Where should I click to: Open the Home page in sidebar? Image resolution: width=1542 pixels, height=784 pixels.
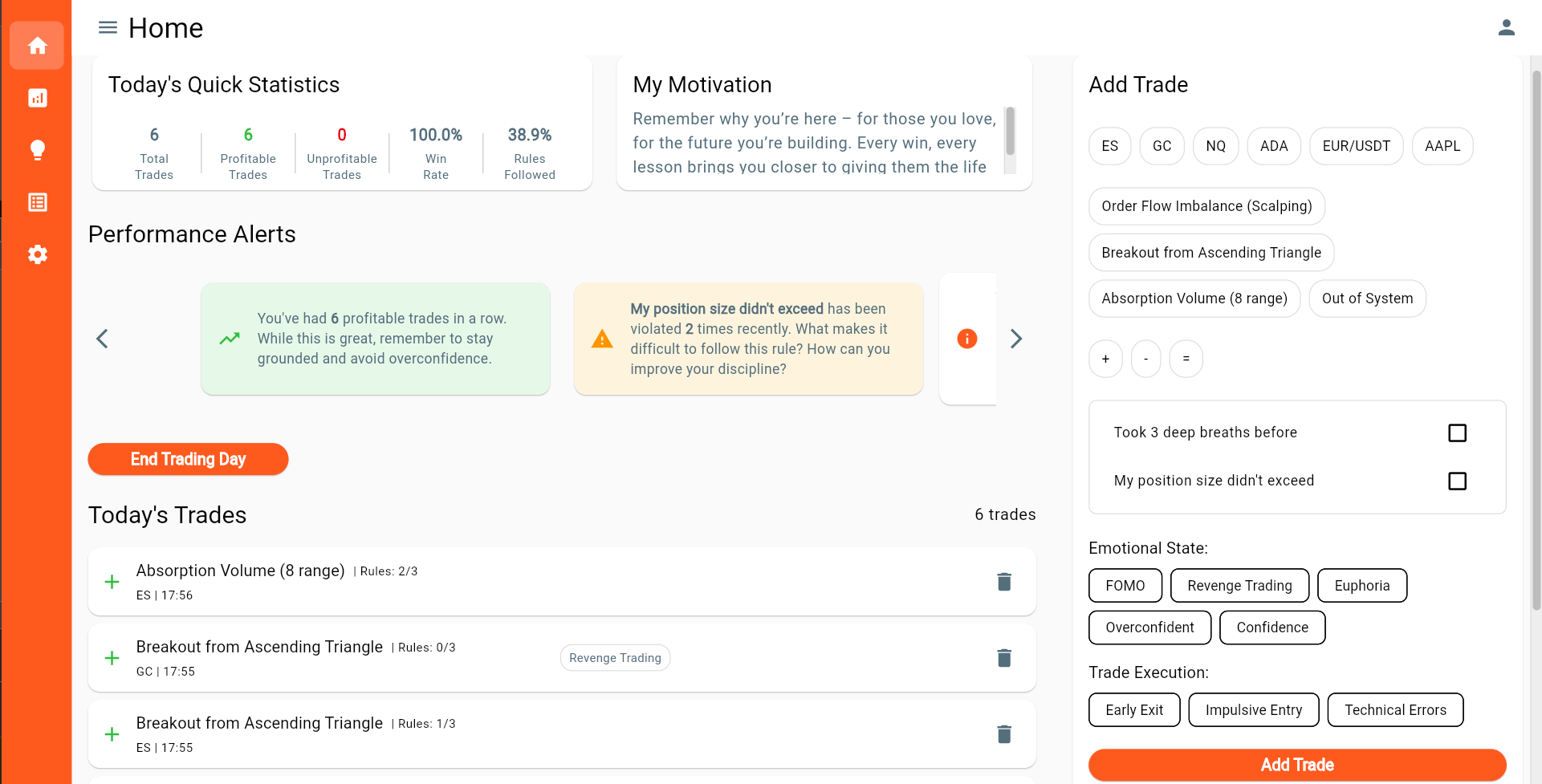click(x=37, y=46)
